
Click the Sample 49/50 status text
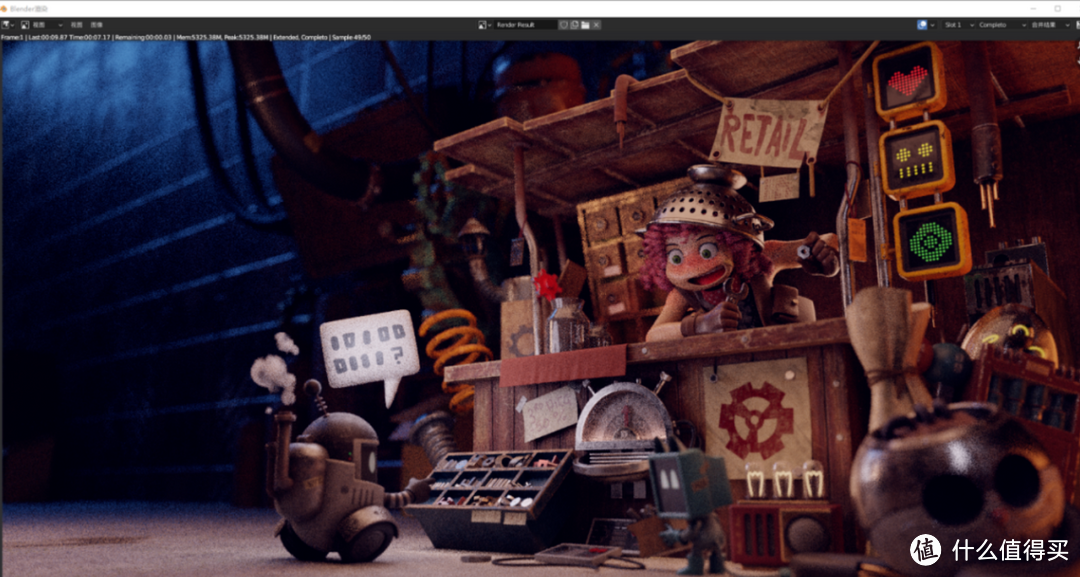pyautogui.click(x=352, y=37)
